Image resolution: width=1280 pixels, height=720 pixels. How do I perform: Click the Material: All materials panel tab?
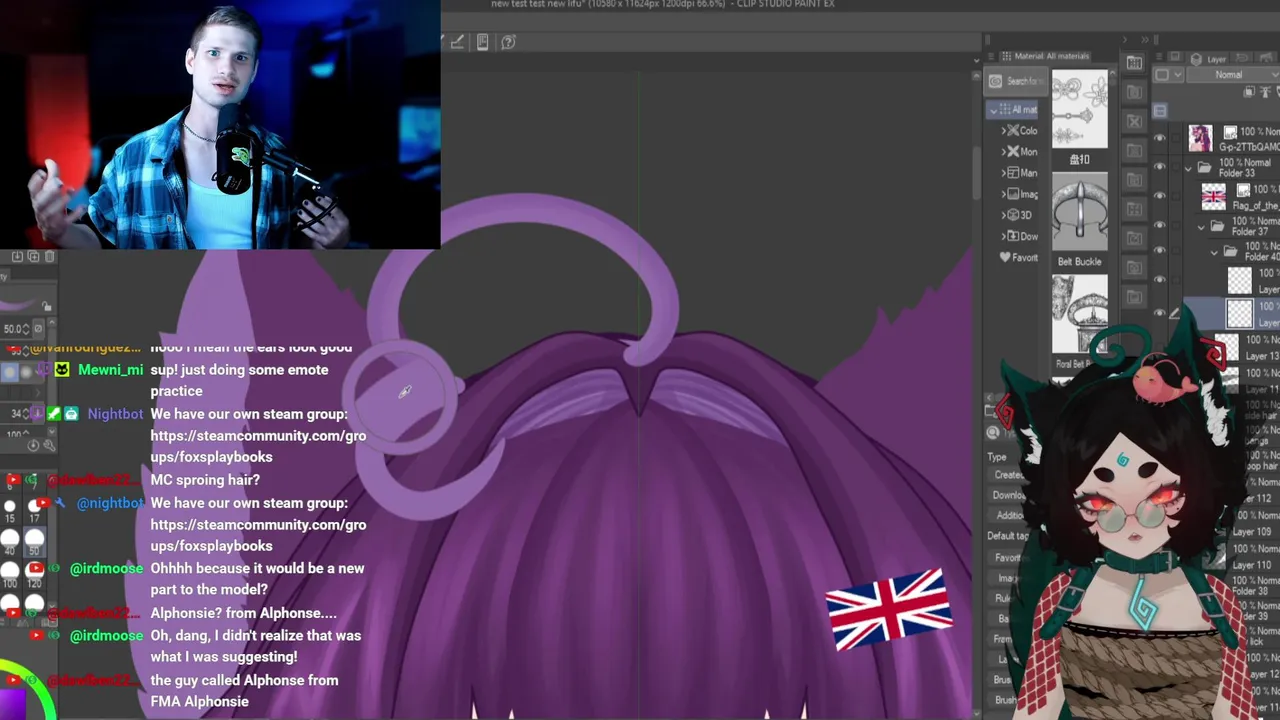coord(1044,56)
